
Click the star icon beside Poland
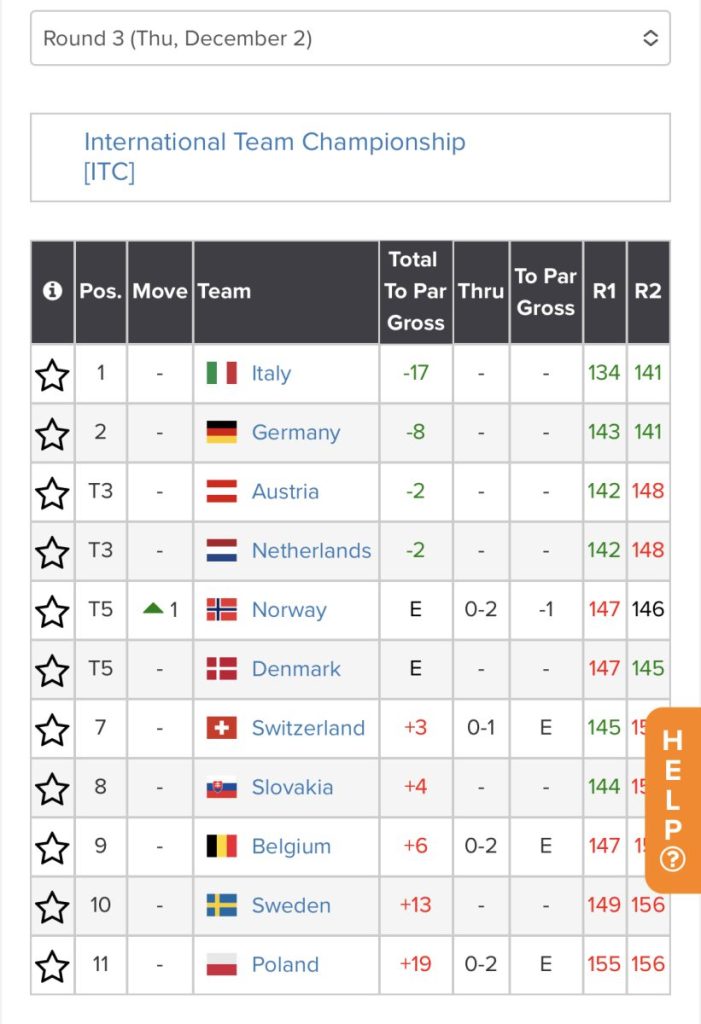[52, 966]
